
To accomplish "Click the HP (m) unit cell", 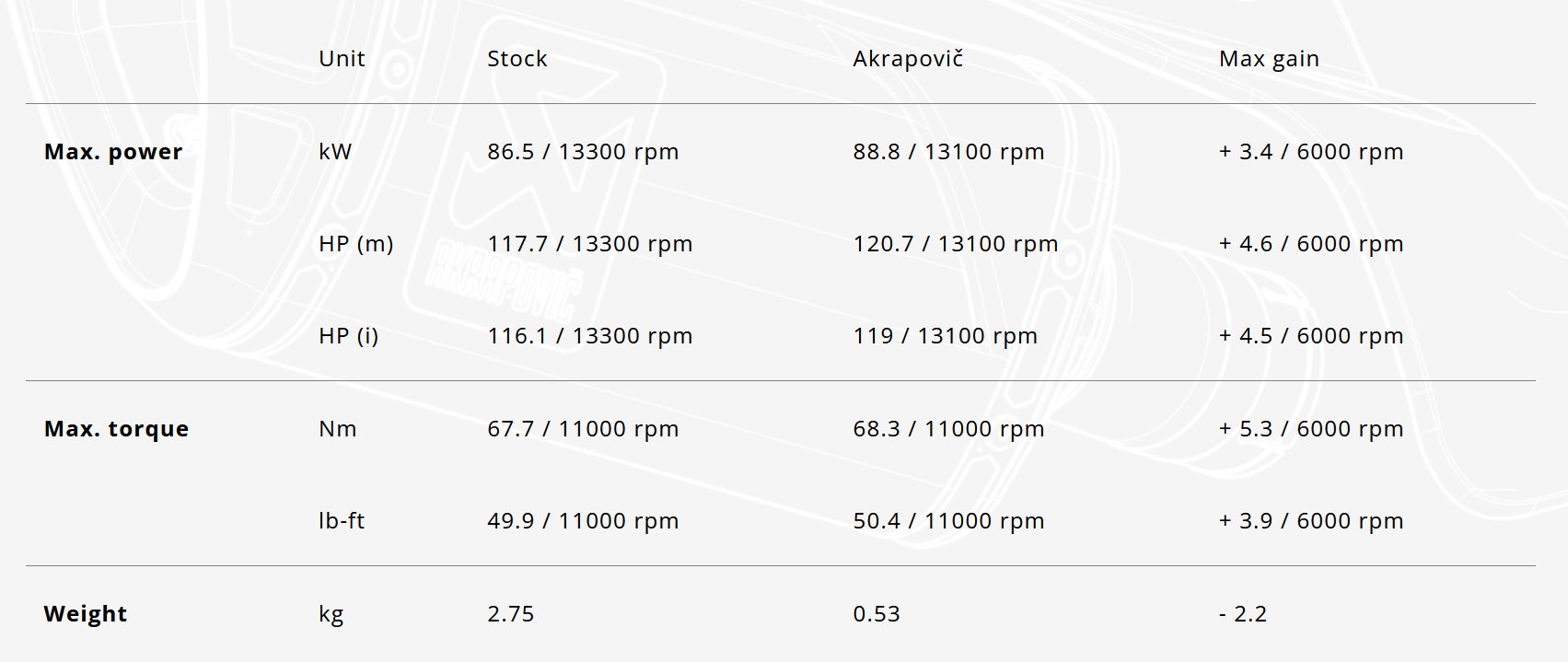I will coord(355,244).
